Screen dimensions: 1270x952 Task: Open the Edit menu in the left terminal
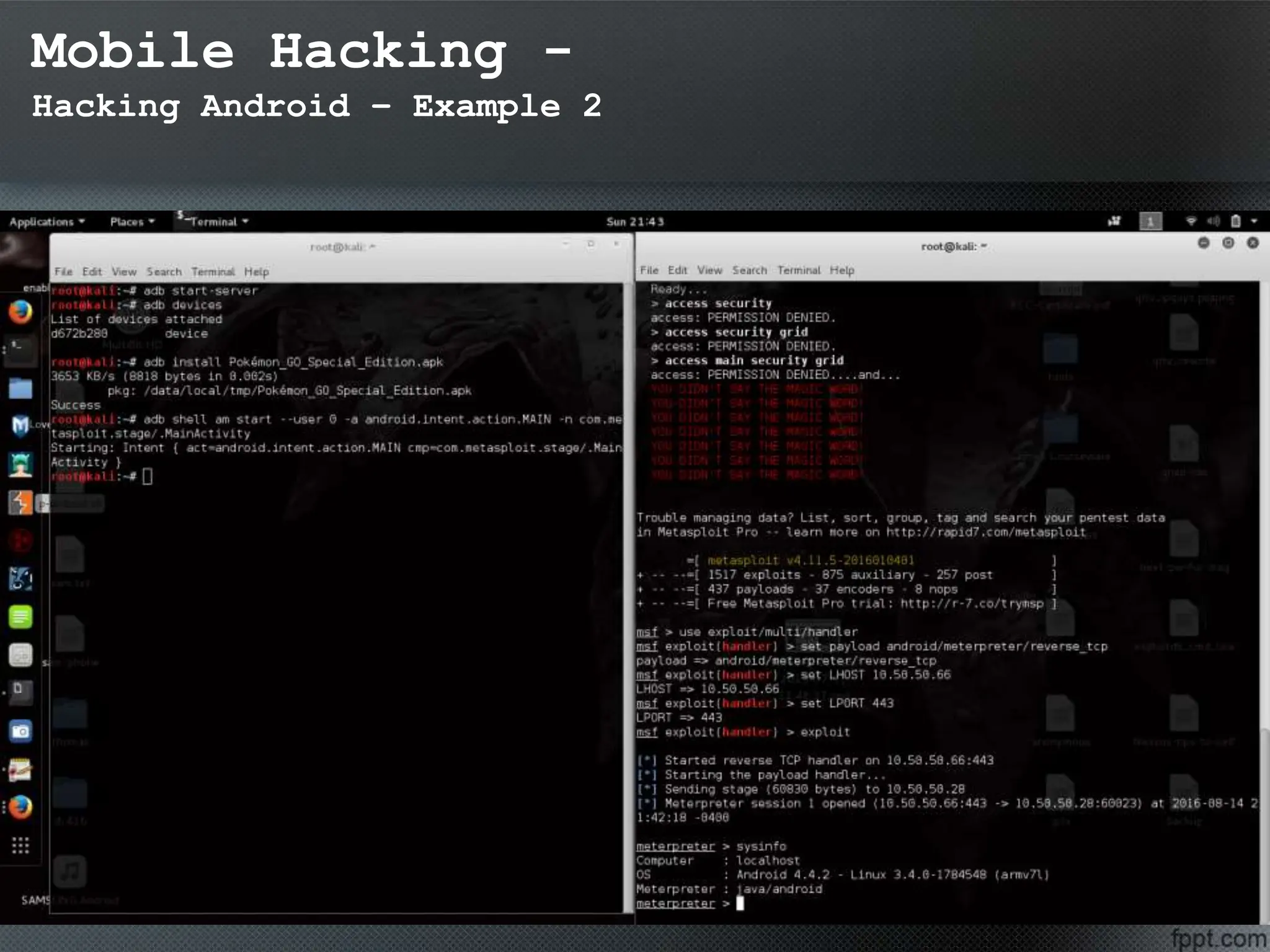coord(92,271)
